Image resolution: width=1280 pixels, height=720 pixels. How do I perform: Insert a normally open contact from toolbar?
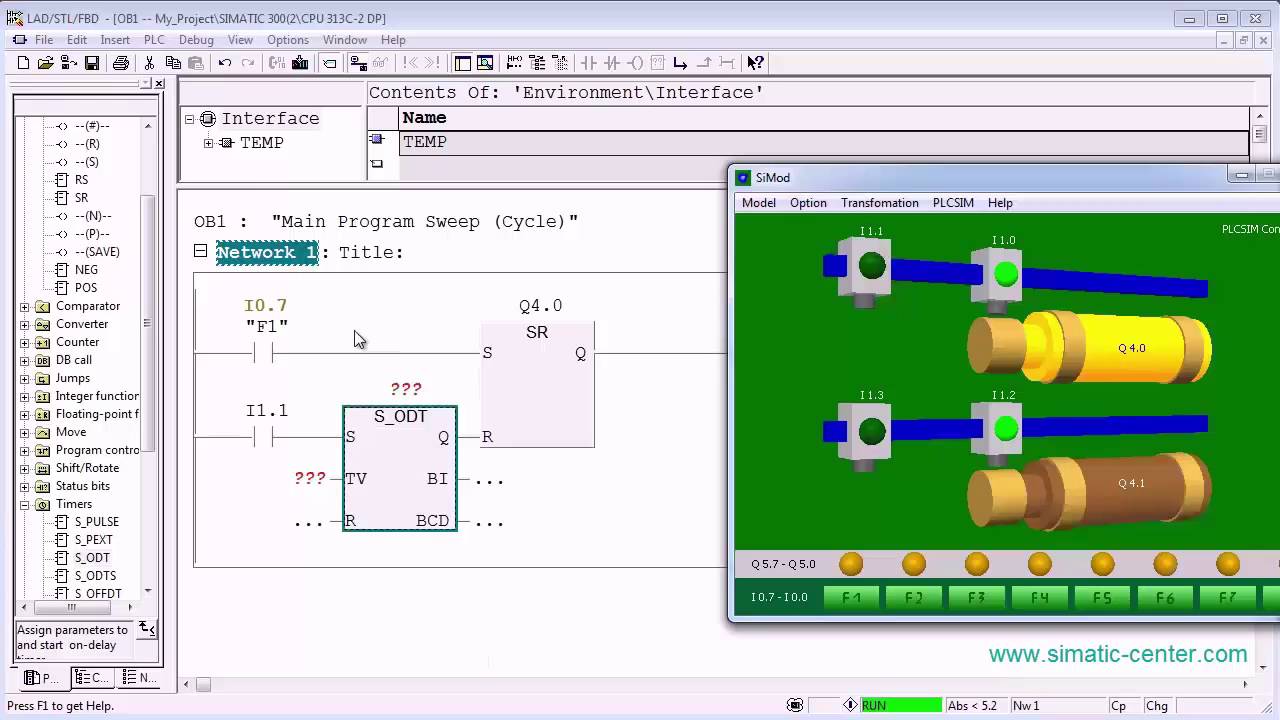click(x=589, y=63)
